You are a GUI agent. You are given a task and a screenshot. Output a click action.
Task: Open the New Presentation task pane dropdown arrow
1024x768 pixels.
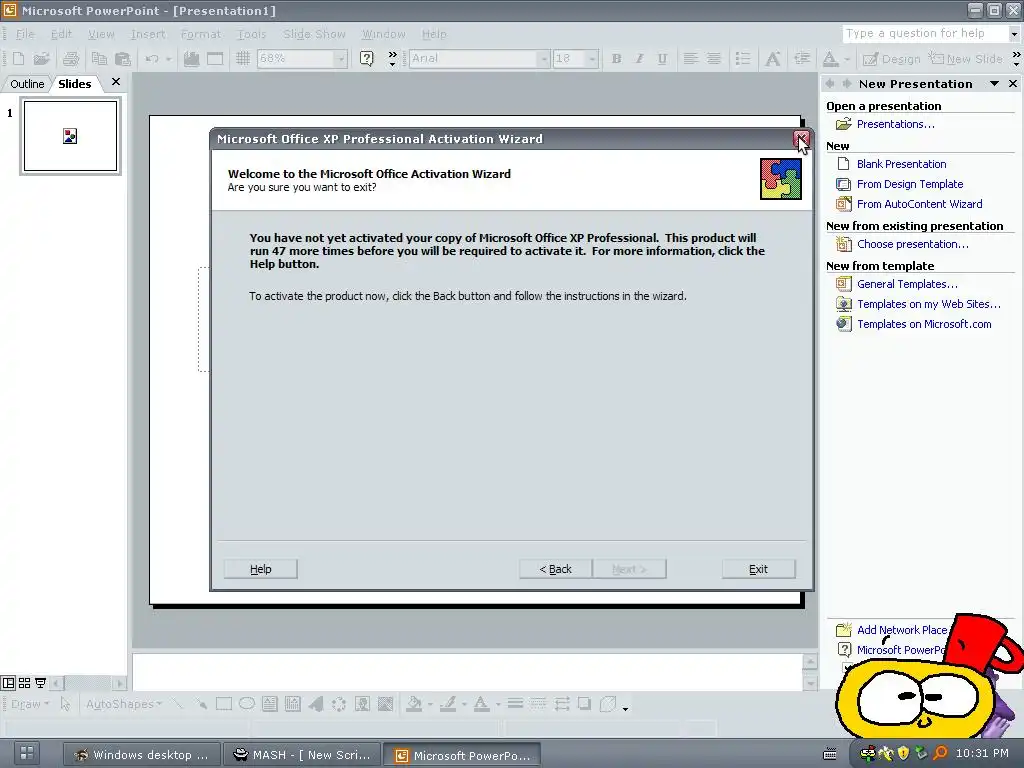[994, 84]
